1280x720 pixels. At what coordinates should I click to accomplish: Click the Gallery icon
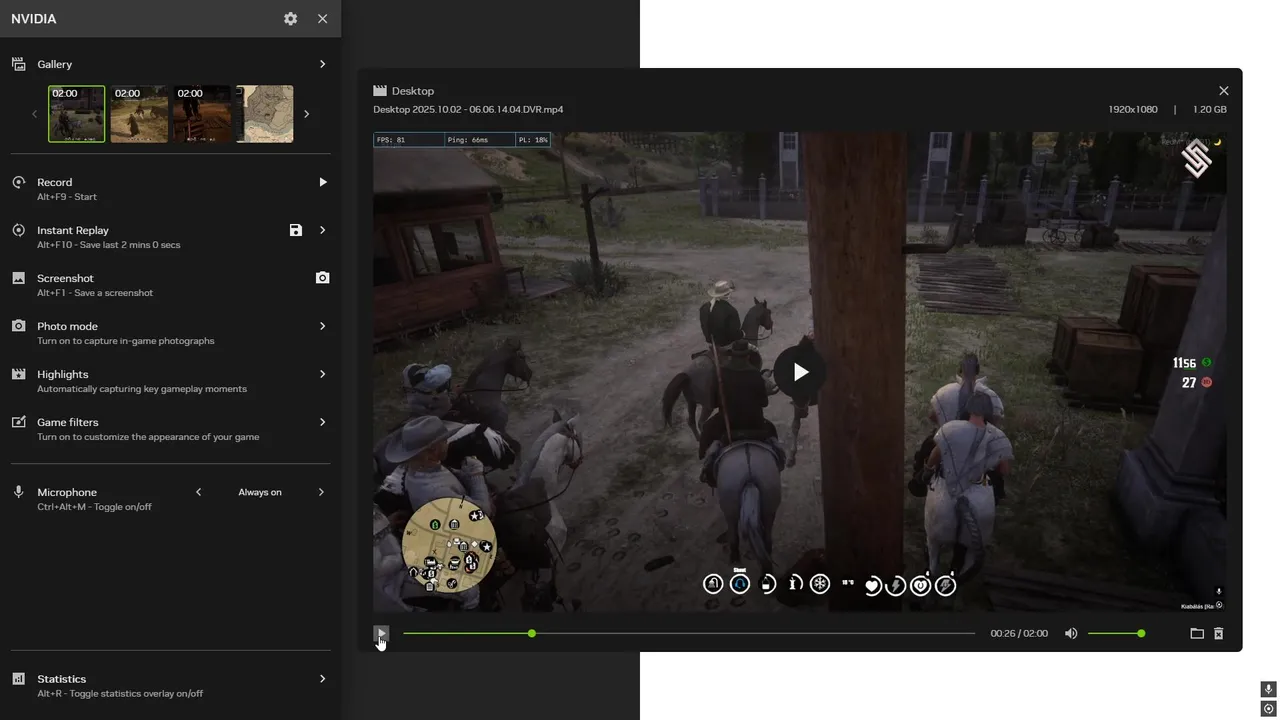pyautogui.click(x=18, y=64)
